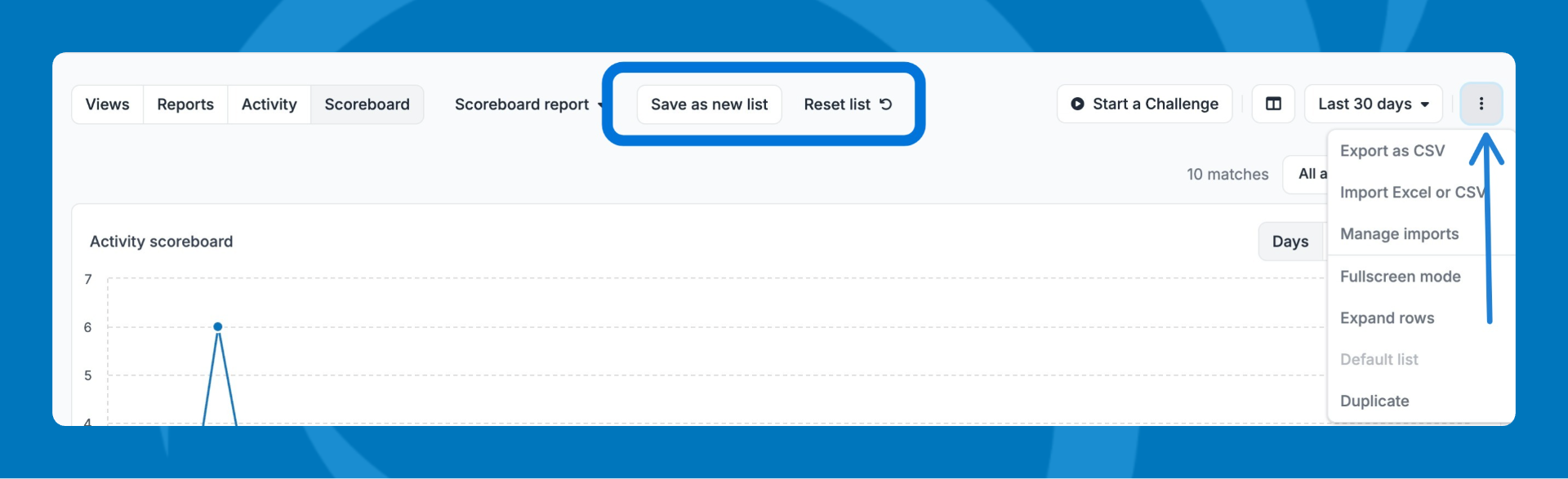Click the column layout icon button
Viewport: 1568px width, 479px height.
click(x=1273, y=104)
